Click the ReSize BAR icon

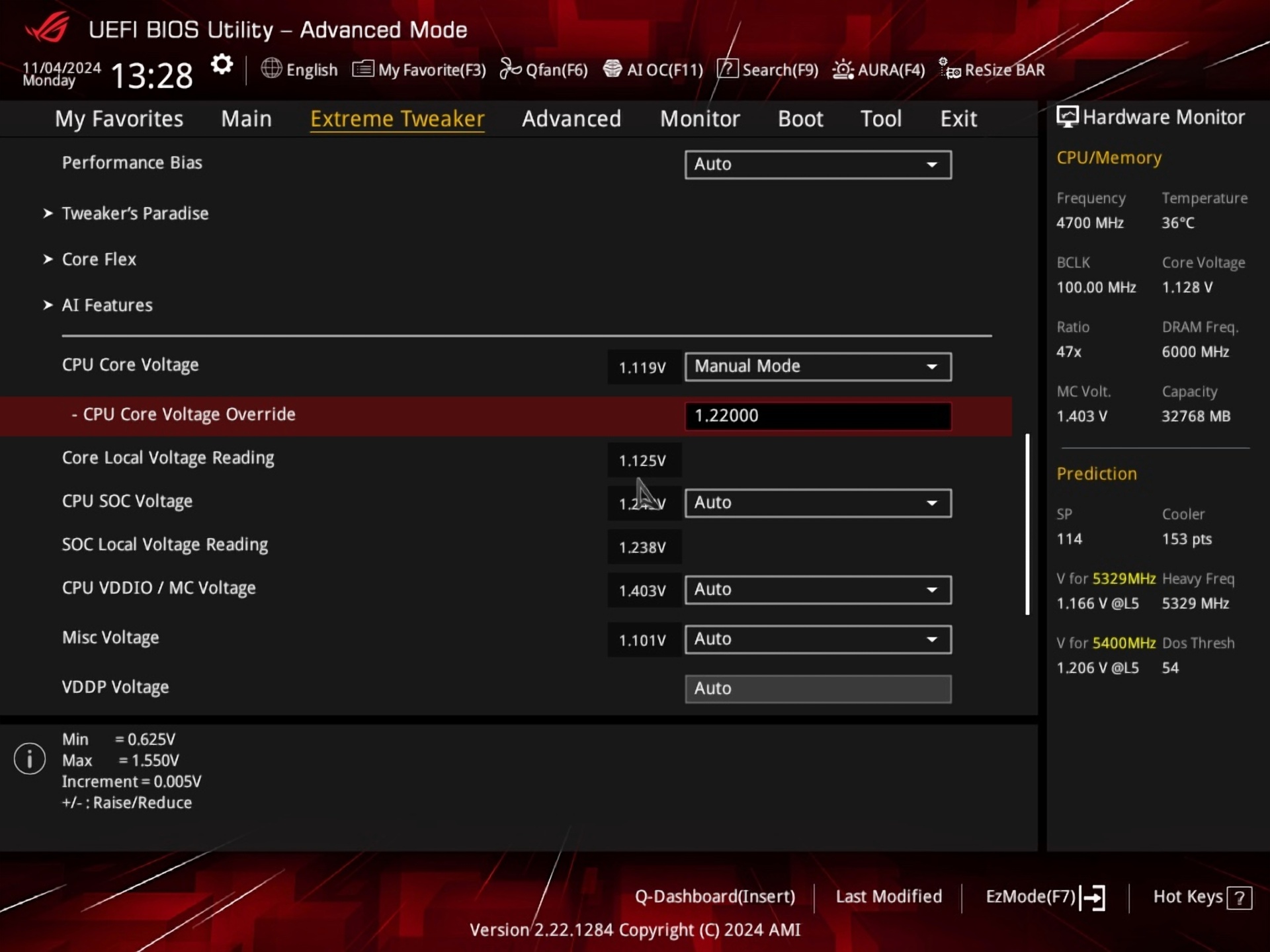[950, 68]
